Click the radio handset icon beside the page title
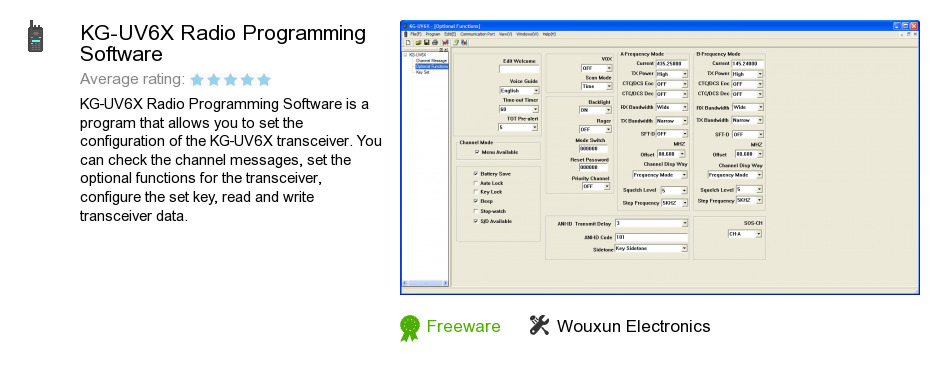Viewport: 940px width, 372px height. coord(35,36)
